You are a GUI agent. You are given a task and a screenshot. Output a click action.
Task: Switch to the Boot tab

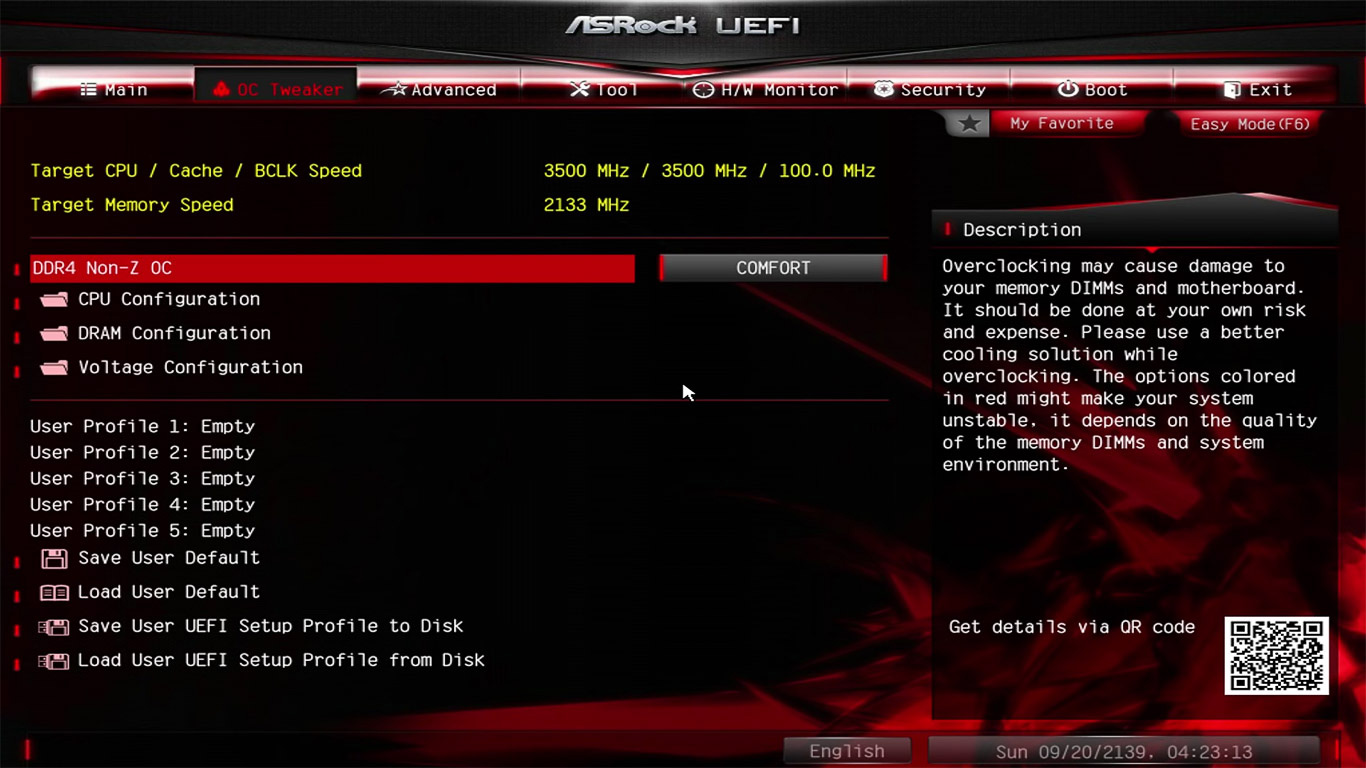[1092, 90]
